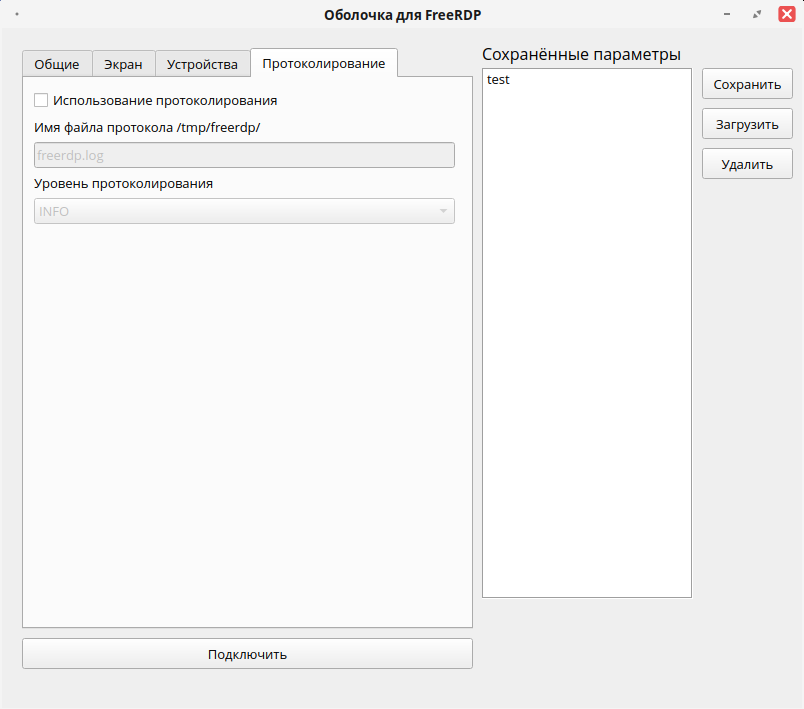804x709 pixels.
Task: Select the Протоколирование tab
Action: pyautogui.click(x=324, y=63)
